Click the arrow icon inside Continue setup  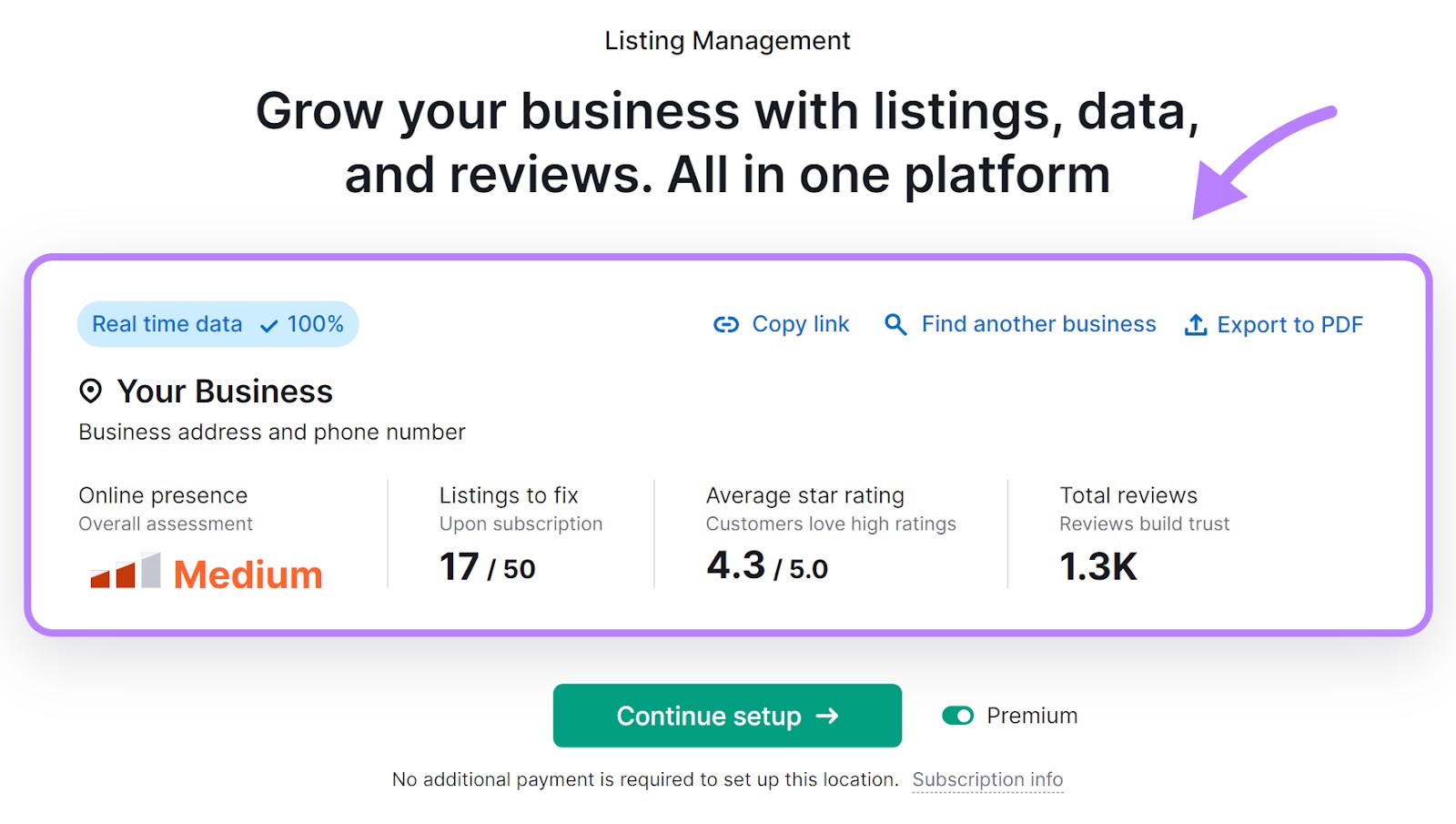[826, 716]
